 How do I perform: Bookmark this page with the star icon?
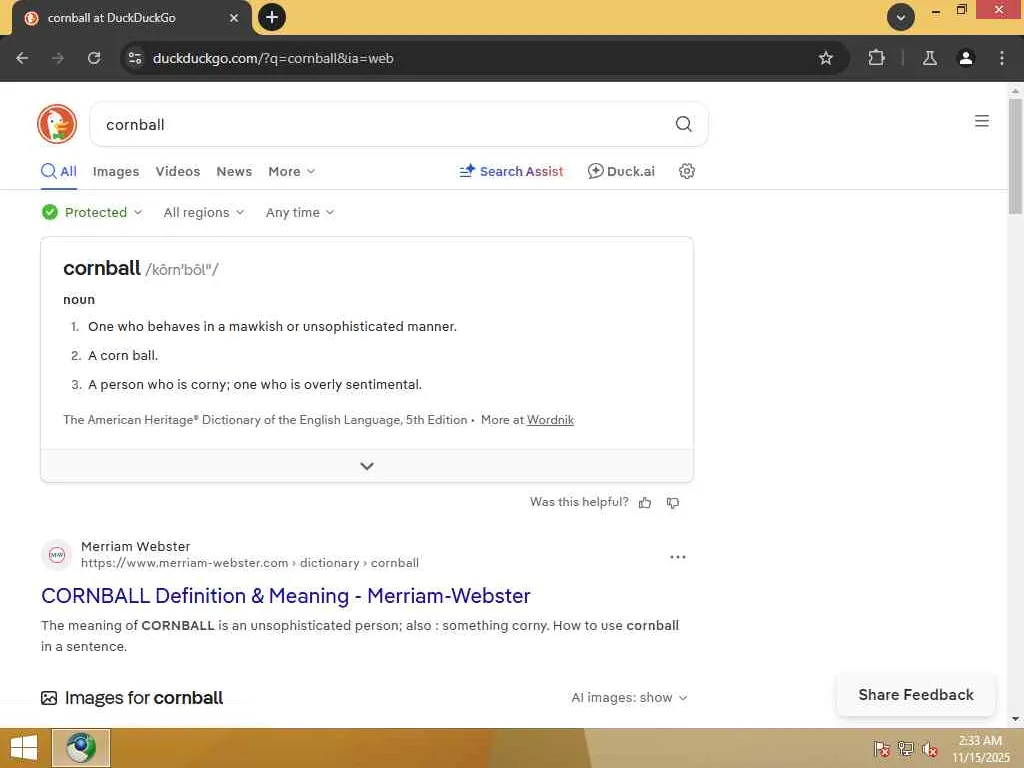click(825, 58)
